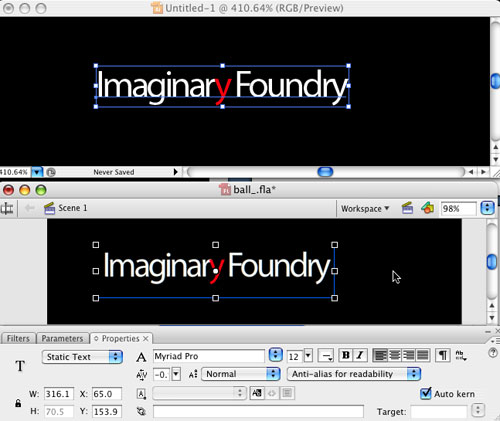The height and width of the screenshot is (421, 500).
Task: Open the Properties panel options menu
Action: pos(495,341)
